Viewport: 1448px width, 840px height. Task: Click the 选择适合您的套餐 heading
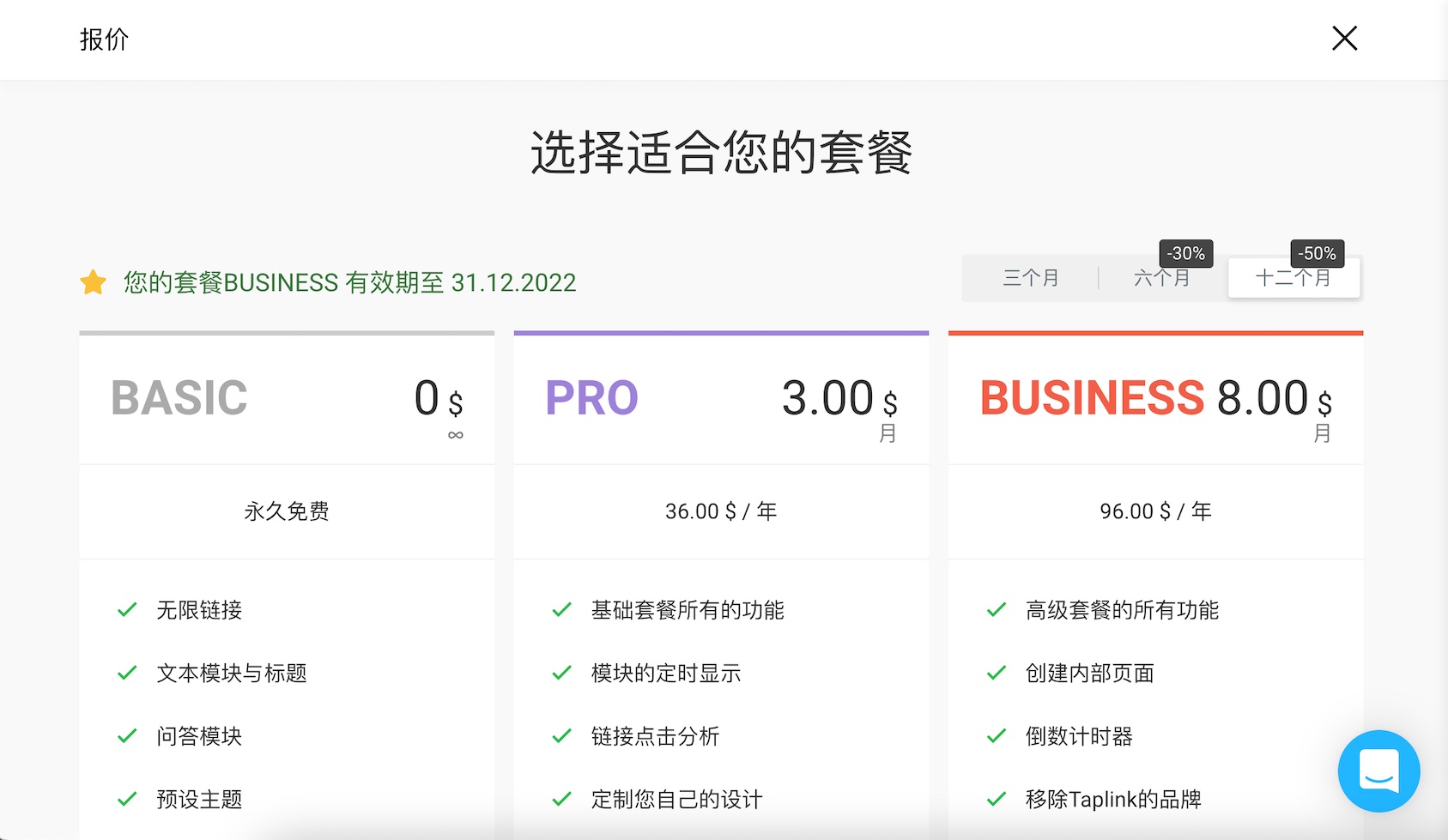click(x=721, y=153)
